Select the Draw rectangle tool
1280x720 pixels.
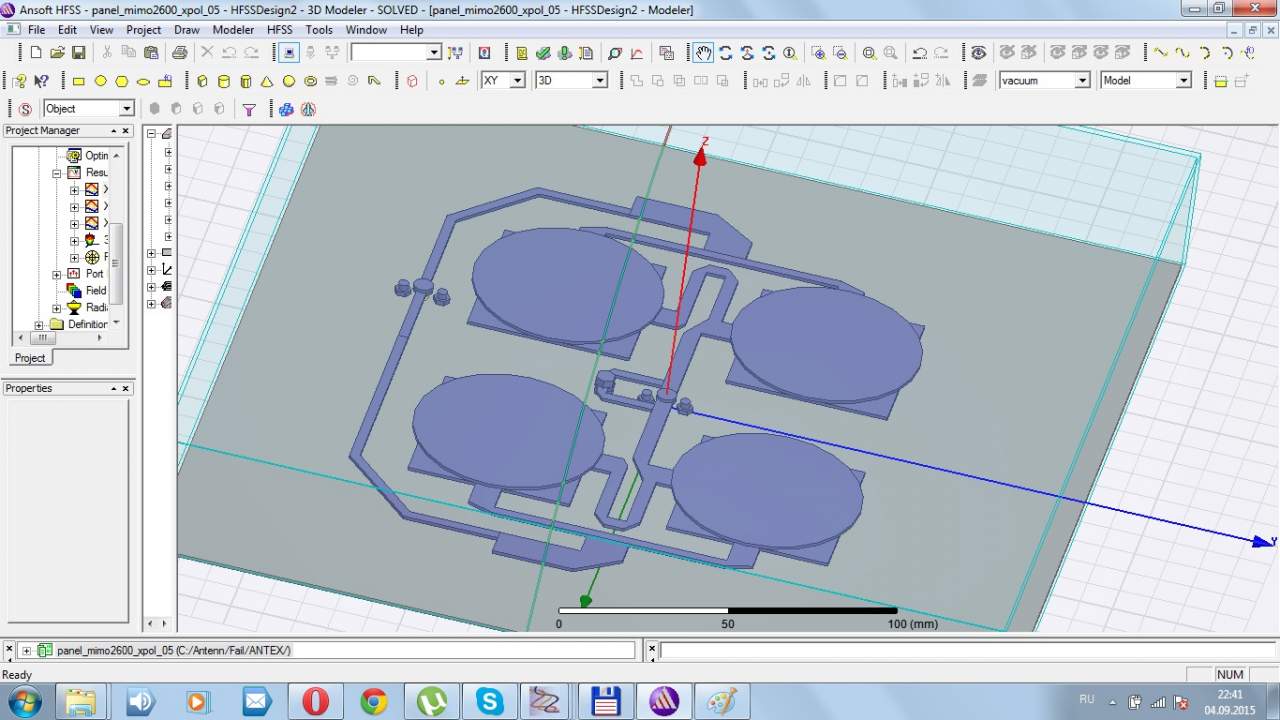78,81
